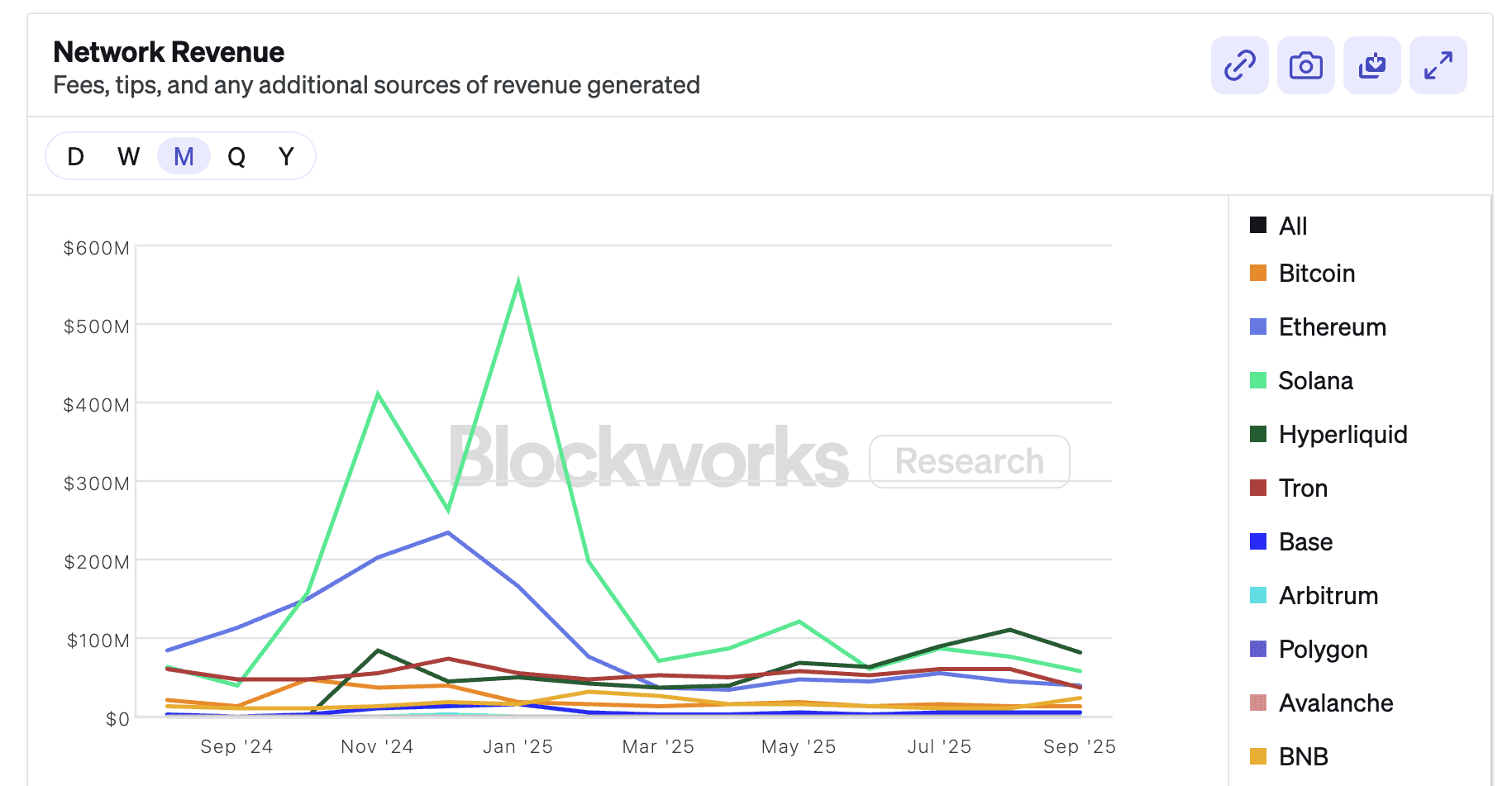Click the black All color swatch
This screenshot has height=786, width=1512.
point(1258,225)
